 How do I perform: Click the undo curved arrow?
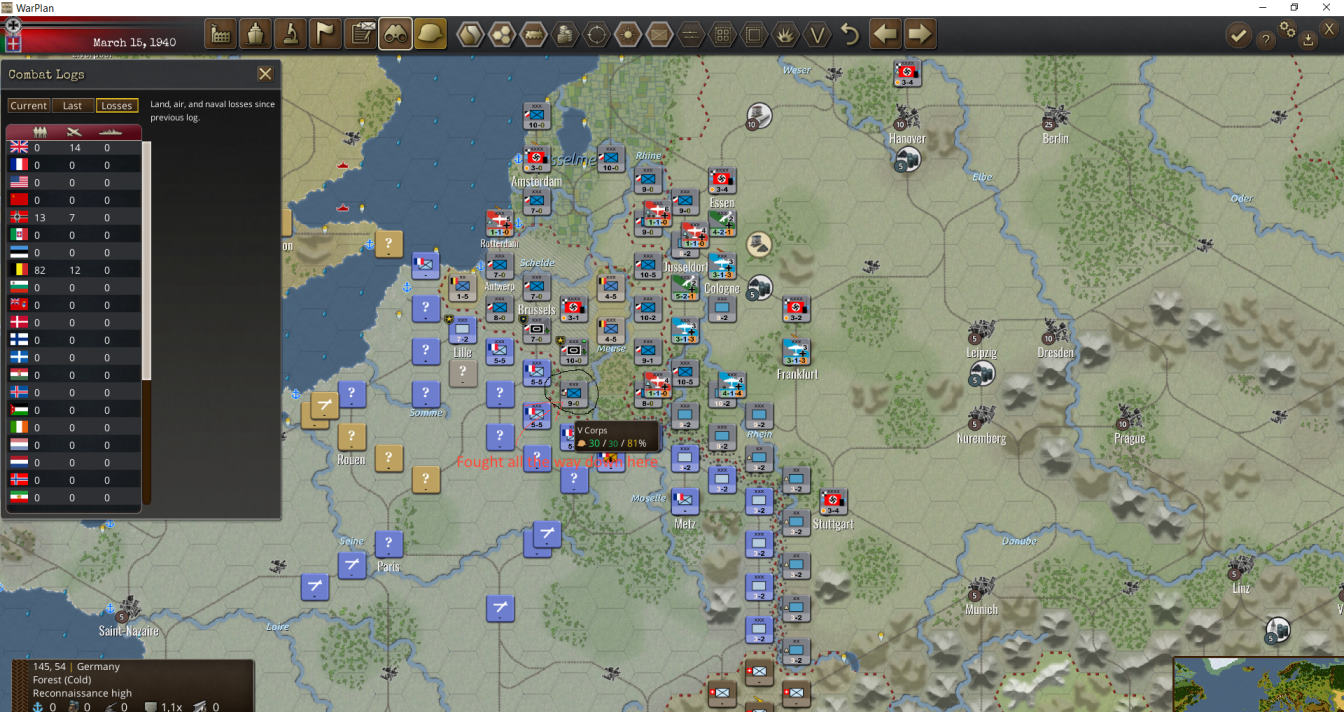[x=850, y=34]
